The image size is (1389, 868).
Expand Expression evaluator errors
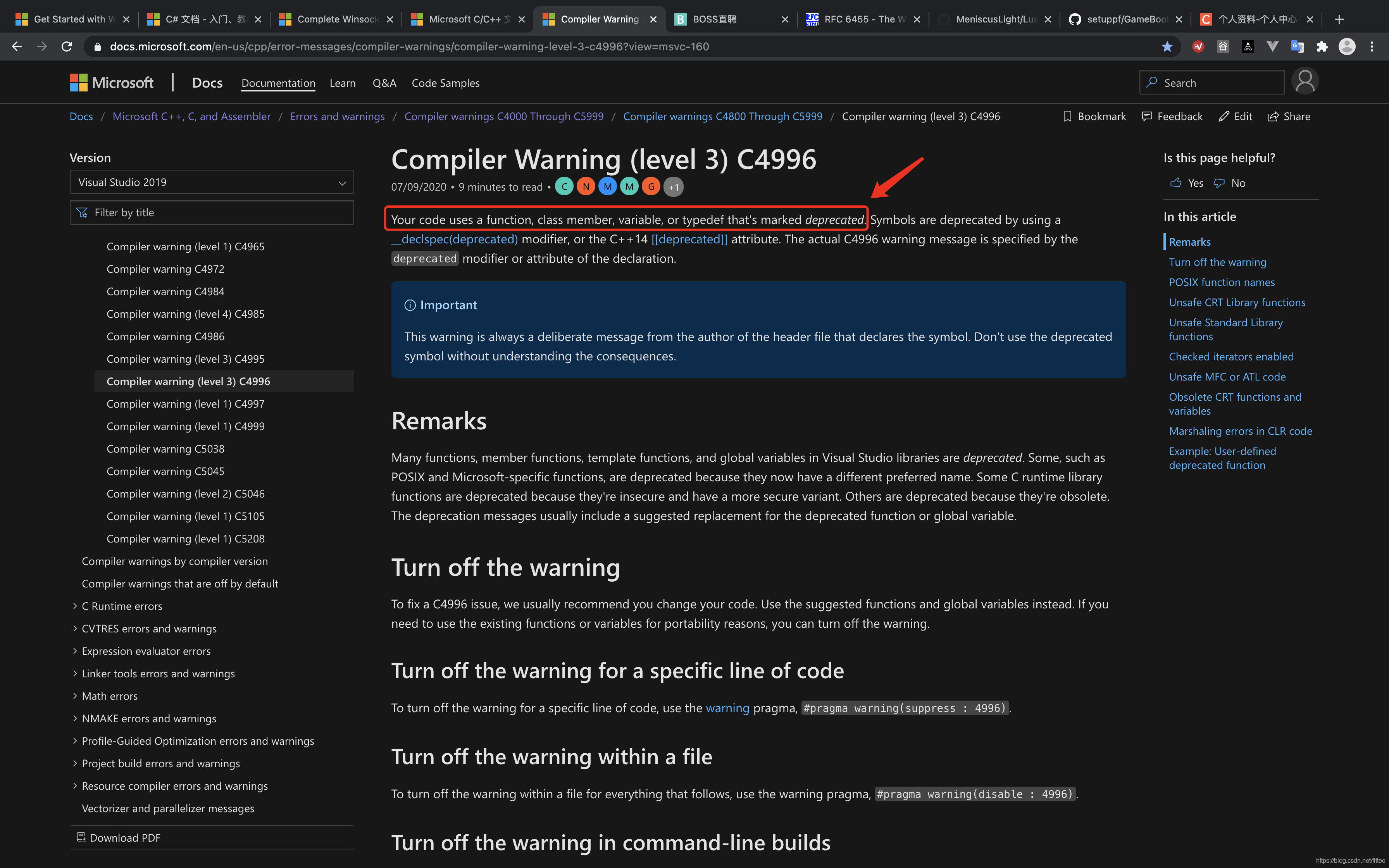pos(75,651)
